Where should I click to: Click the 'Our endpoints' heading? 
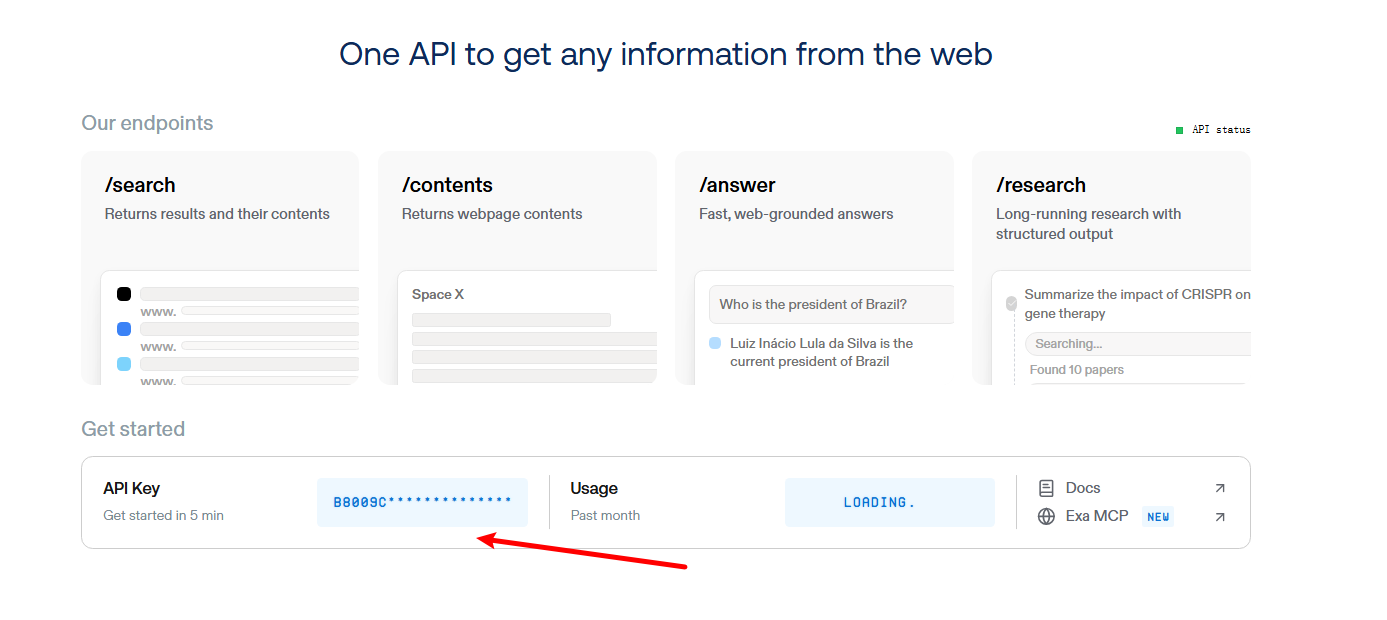tap(147, 123)
